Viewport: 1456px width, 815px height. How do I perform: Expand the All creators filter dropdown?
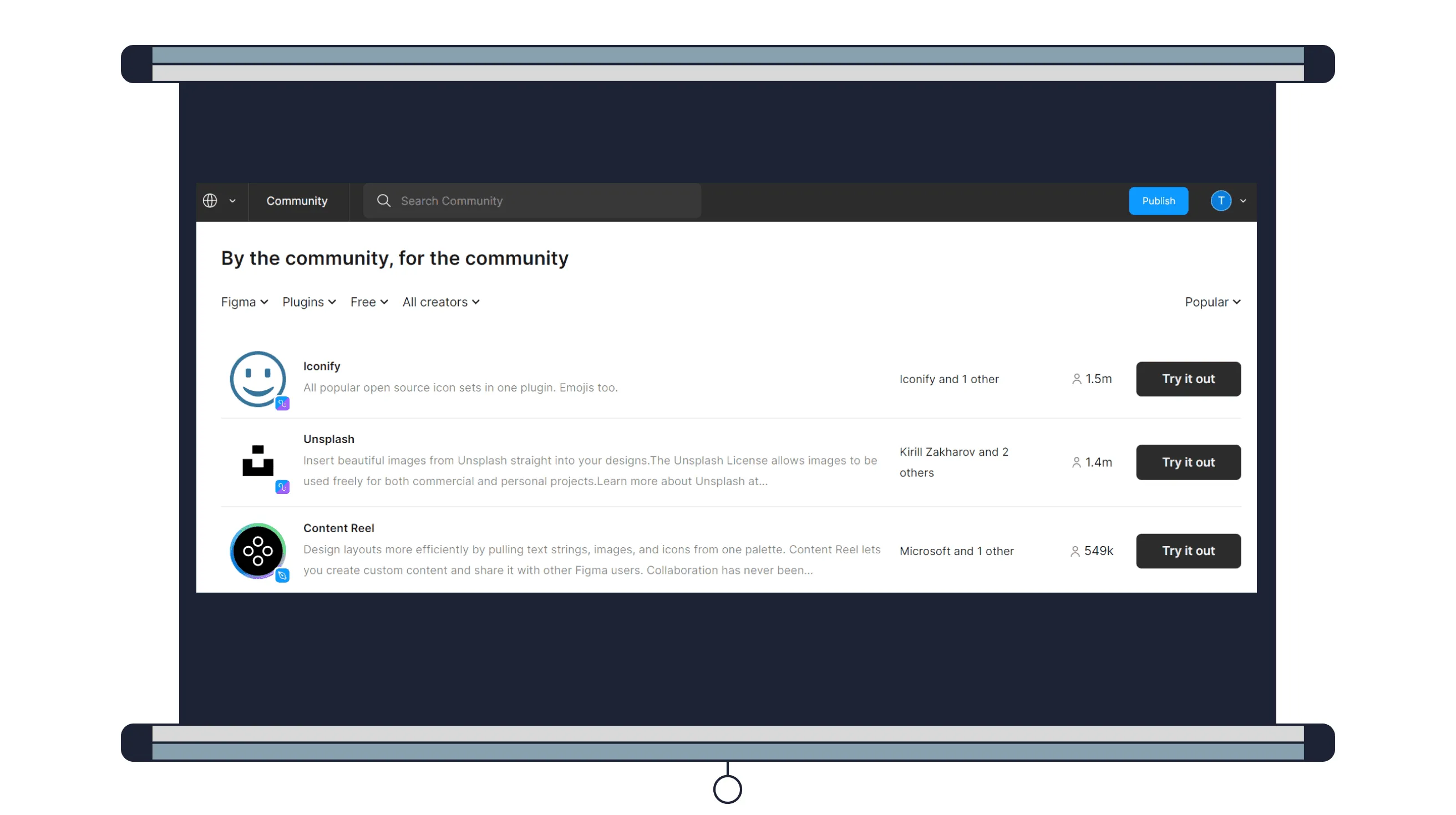(441, 302)
